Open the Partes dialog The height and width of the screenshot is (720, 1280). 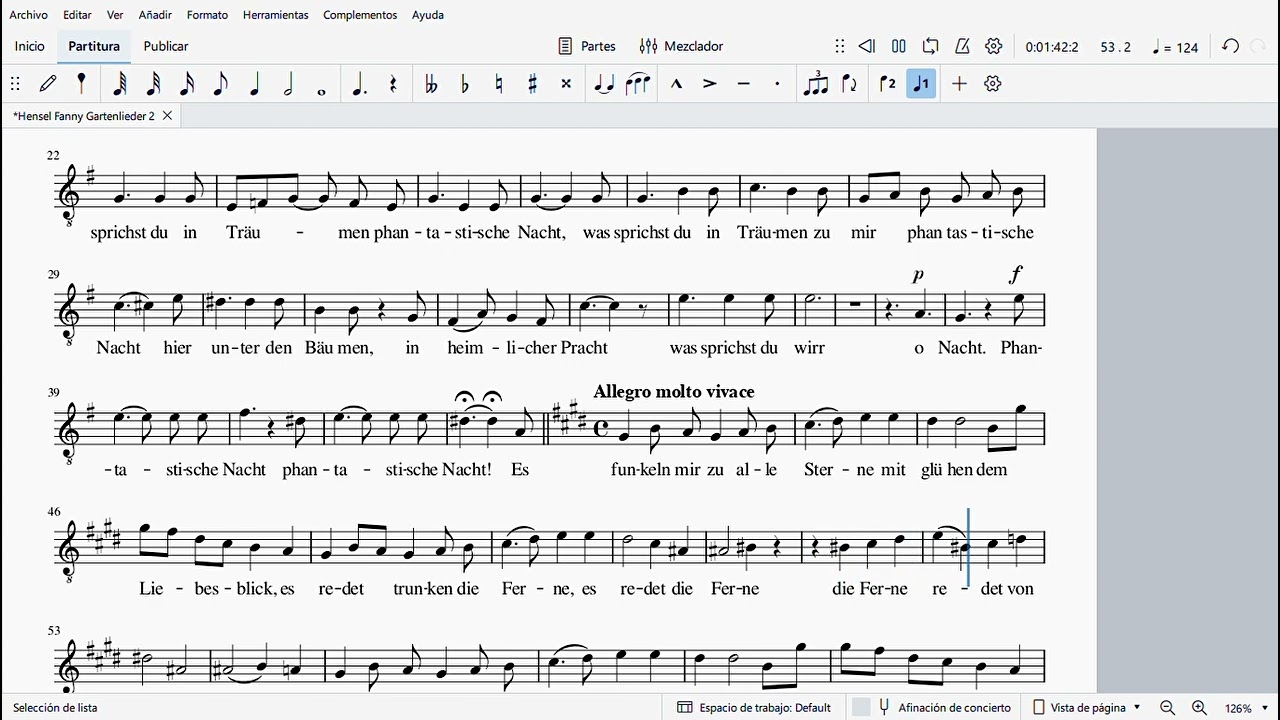click(586, 46)
